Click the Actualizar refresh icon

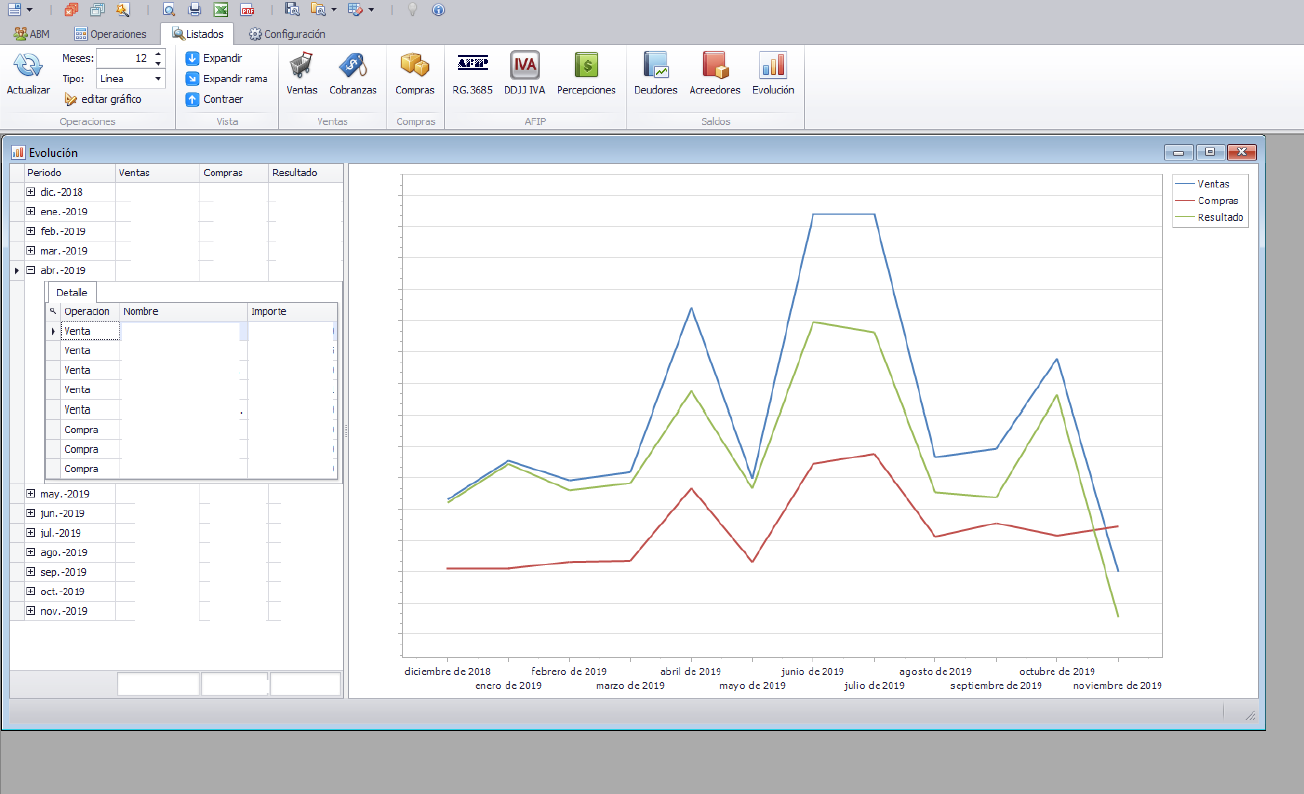click(x=28, y=67)
